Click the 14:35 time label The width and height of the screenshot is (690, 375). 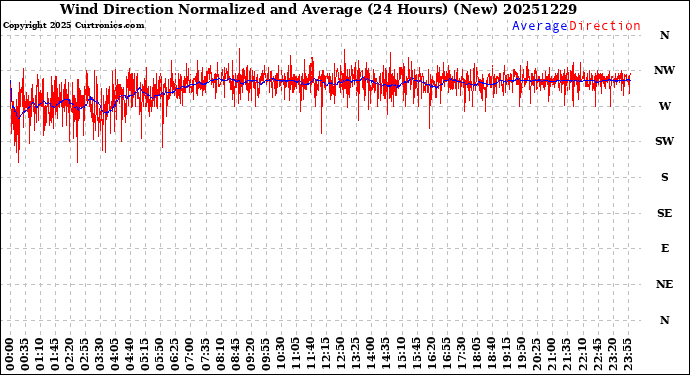pyautogui.click(x=386, y=354)
